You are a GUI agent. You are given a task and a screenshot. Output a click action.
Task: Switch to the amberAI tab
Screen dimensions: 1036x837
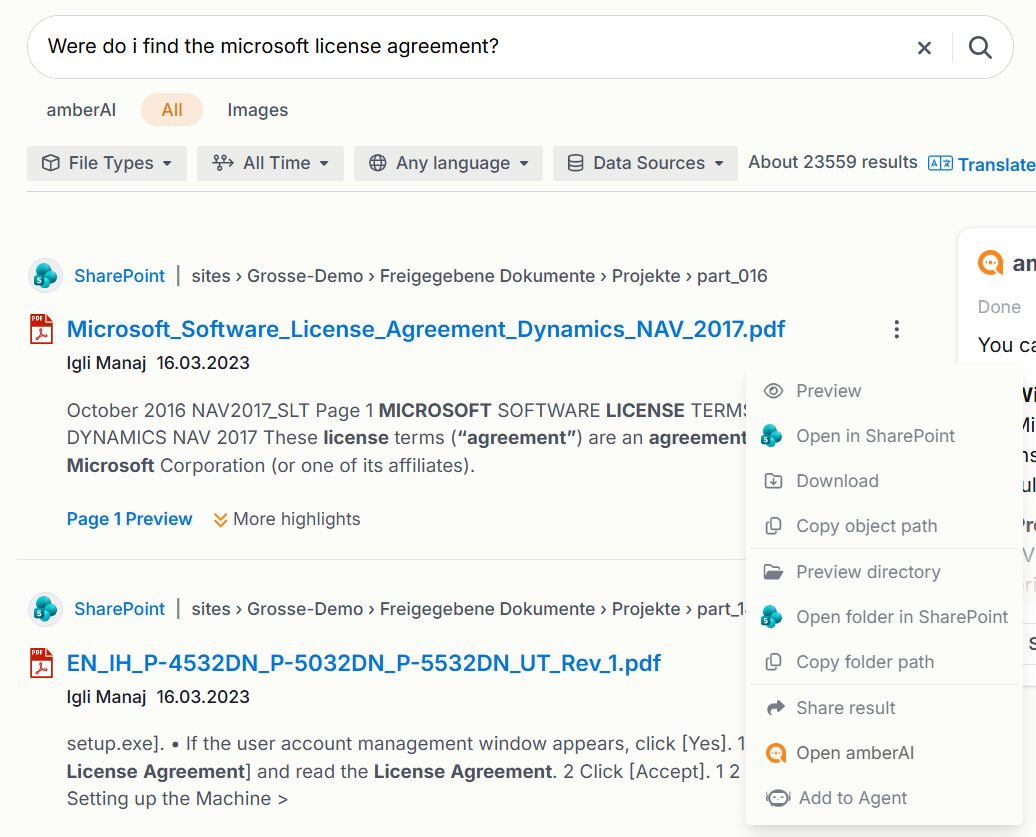(x=81, y=110)
